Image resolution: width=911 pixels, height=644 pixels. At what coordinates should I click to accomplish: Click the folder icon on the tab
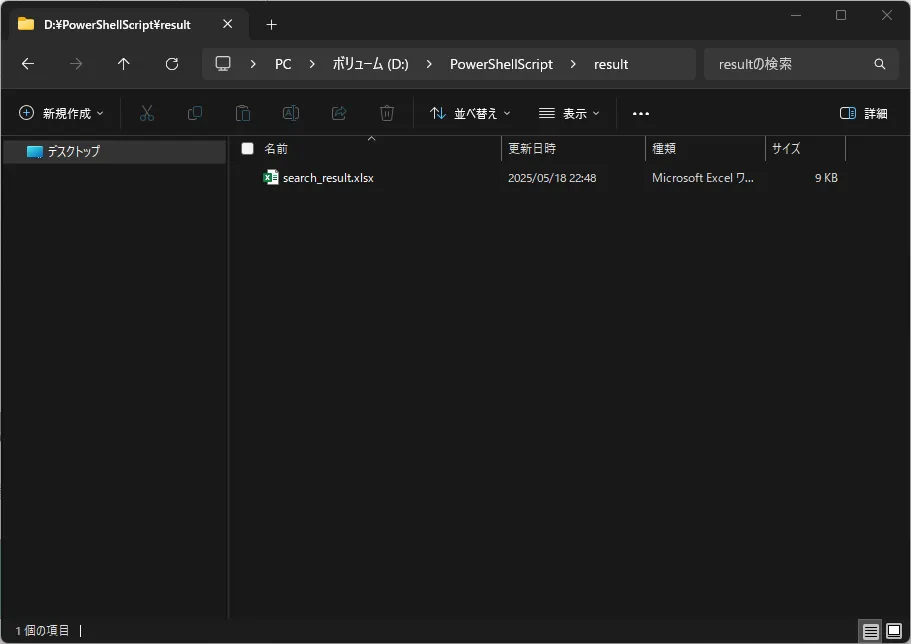[x=26, y=24]
